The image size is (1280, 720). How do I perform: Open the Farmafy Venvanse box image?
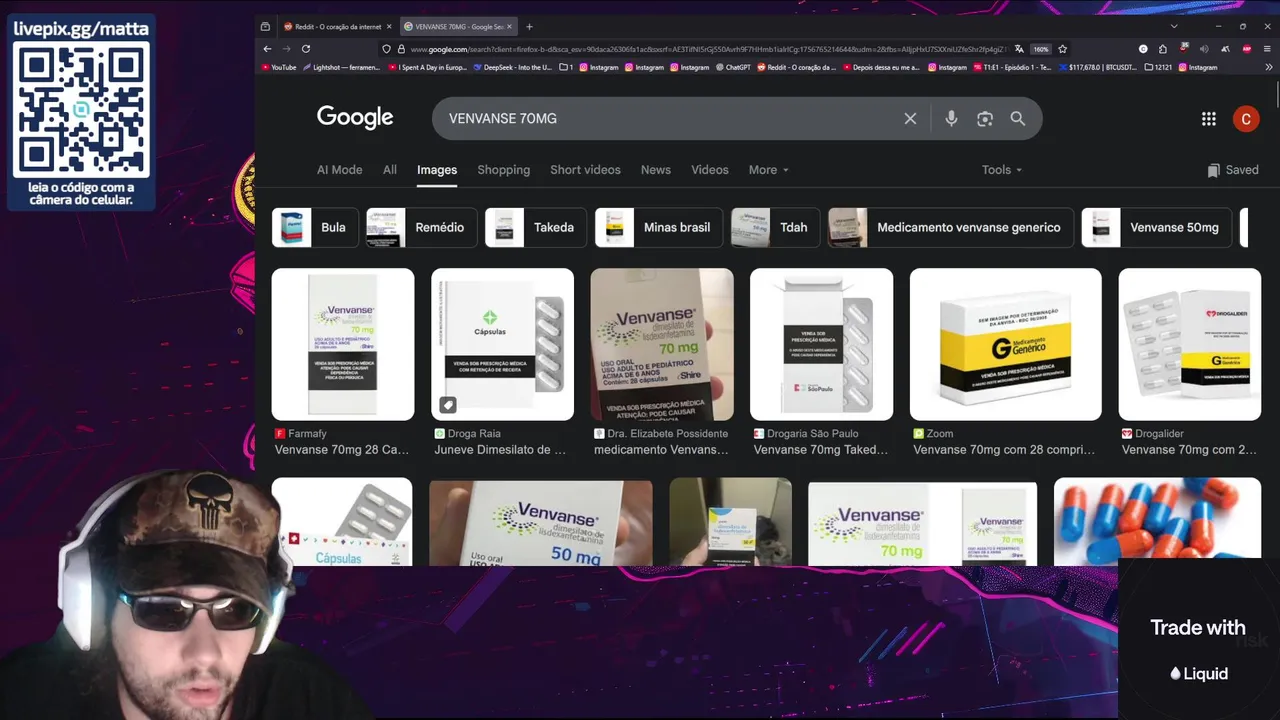tap(343, 344)
